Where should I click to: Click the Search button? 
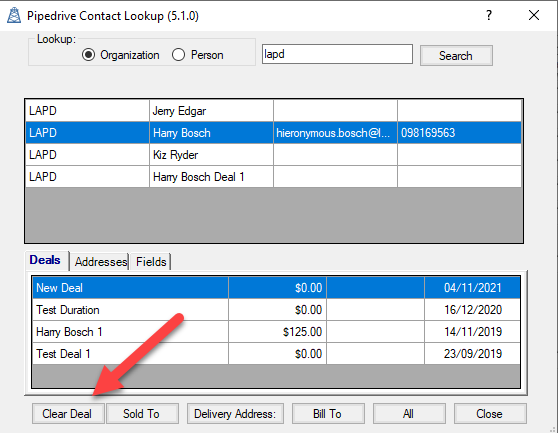[x=456, y=56]
